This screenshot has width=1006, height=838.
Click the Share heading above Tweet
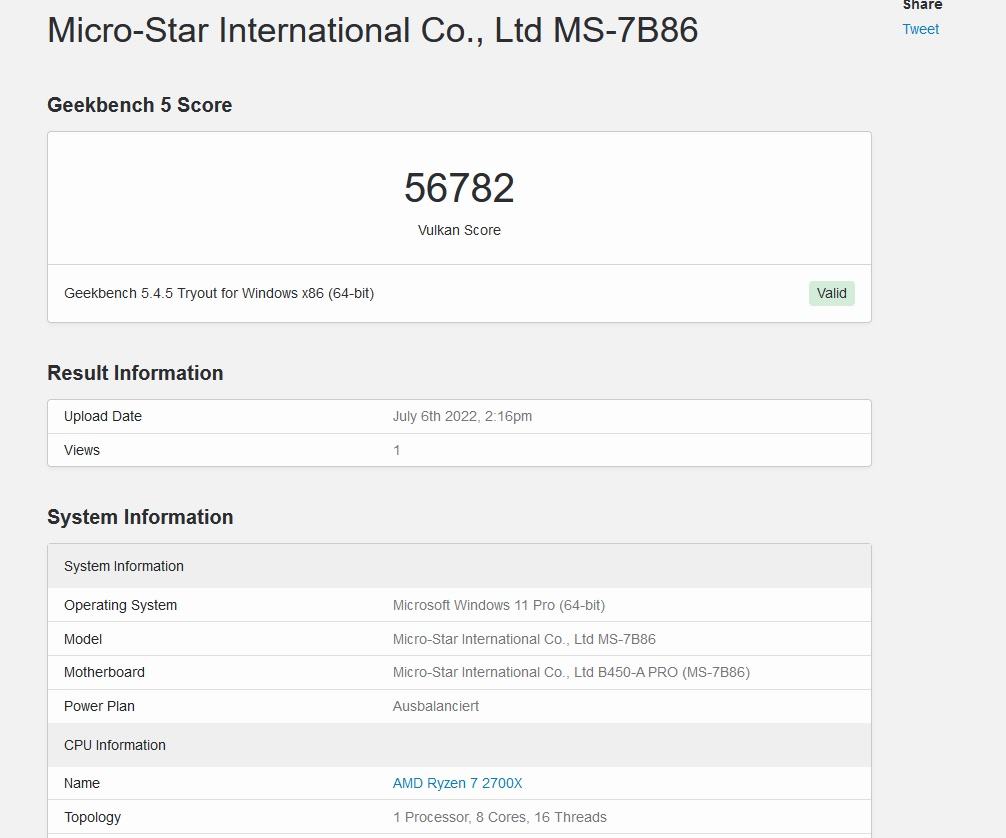click(922, 5)
